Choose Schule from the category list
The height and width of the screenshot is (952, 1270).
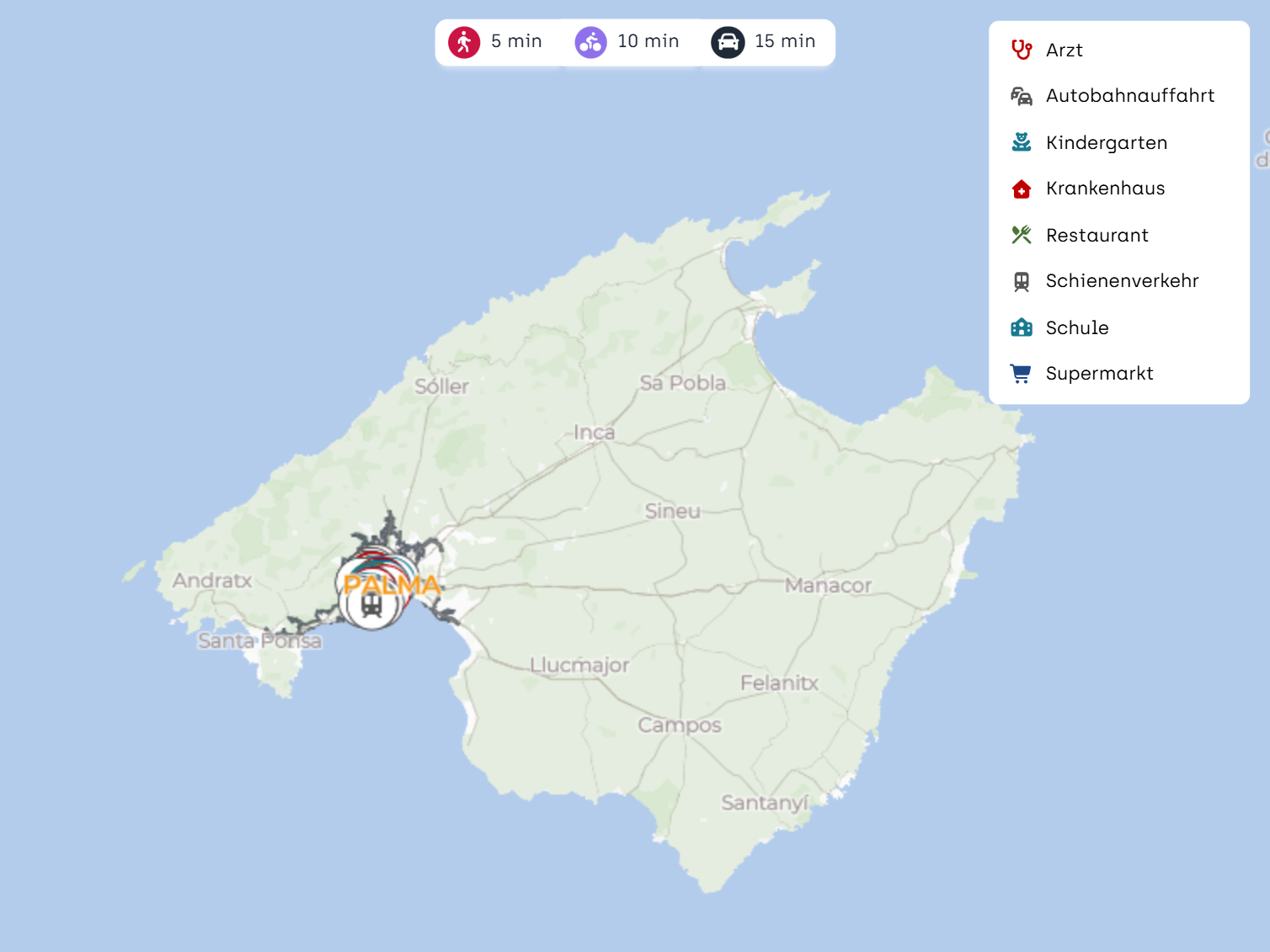[x=1077, y=327]
